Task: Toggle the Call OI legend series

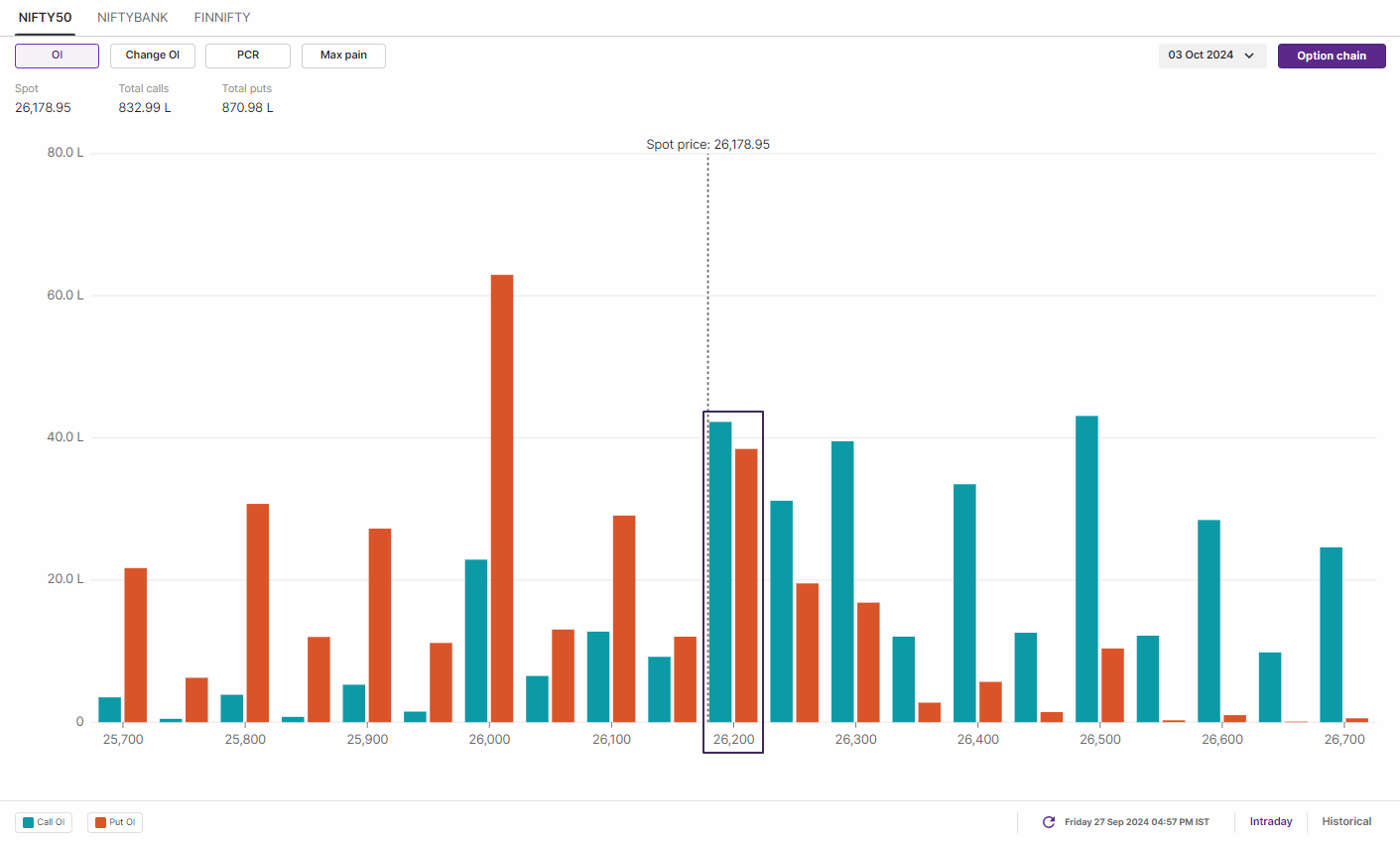Action: point(44,822)
